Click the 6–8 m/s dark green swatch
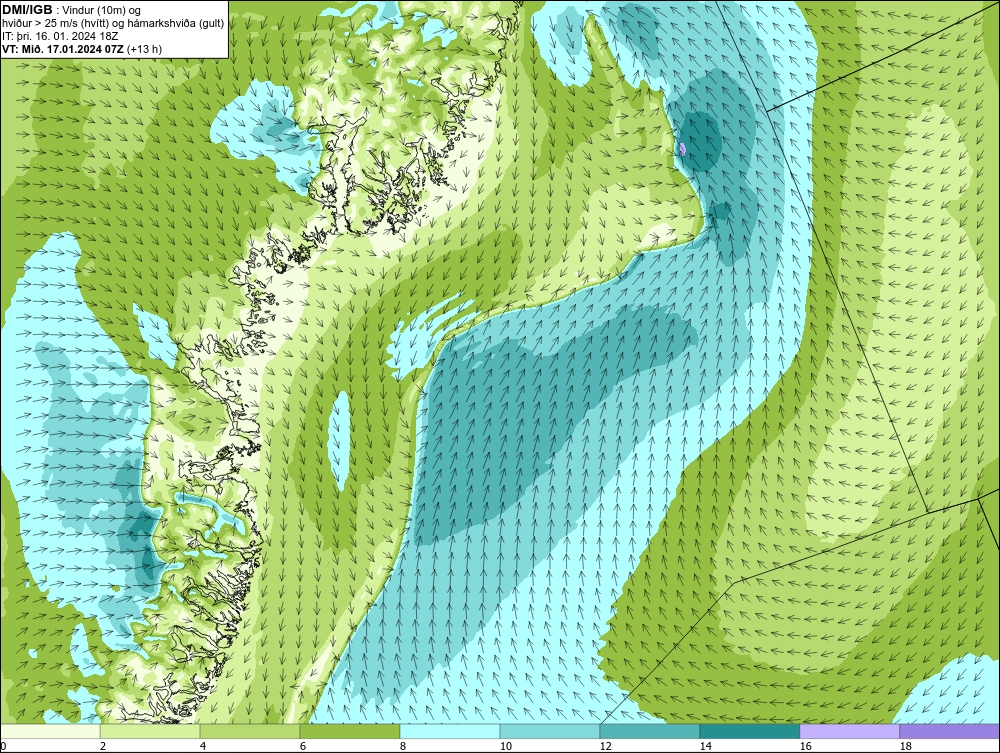Image resolution: width=1000 pixels, height=753 pixels. [x=349, y=731]
